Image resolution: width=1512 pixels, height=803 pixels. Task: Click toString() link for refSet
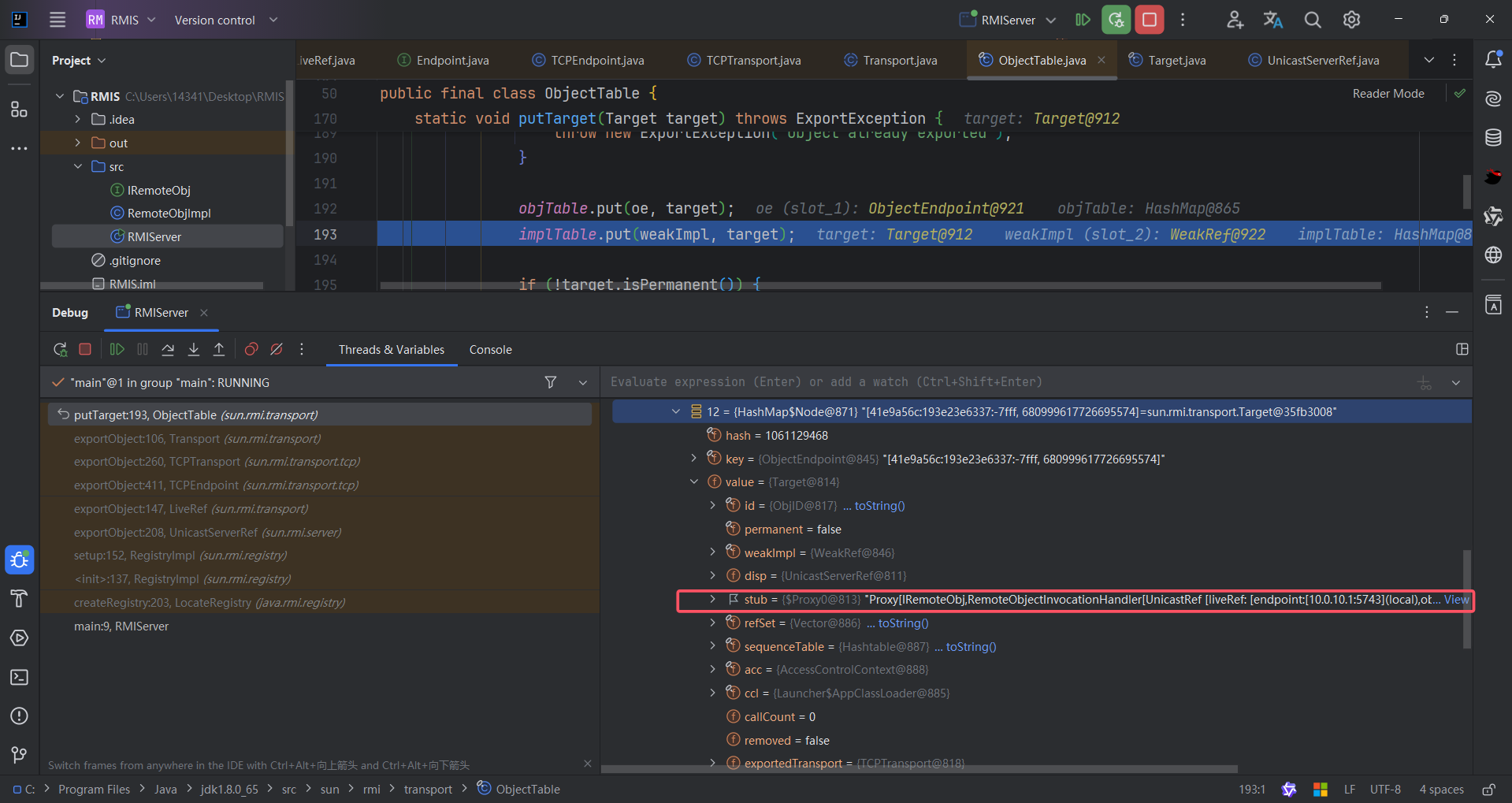point(903,623)
